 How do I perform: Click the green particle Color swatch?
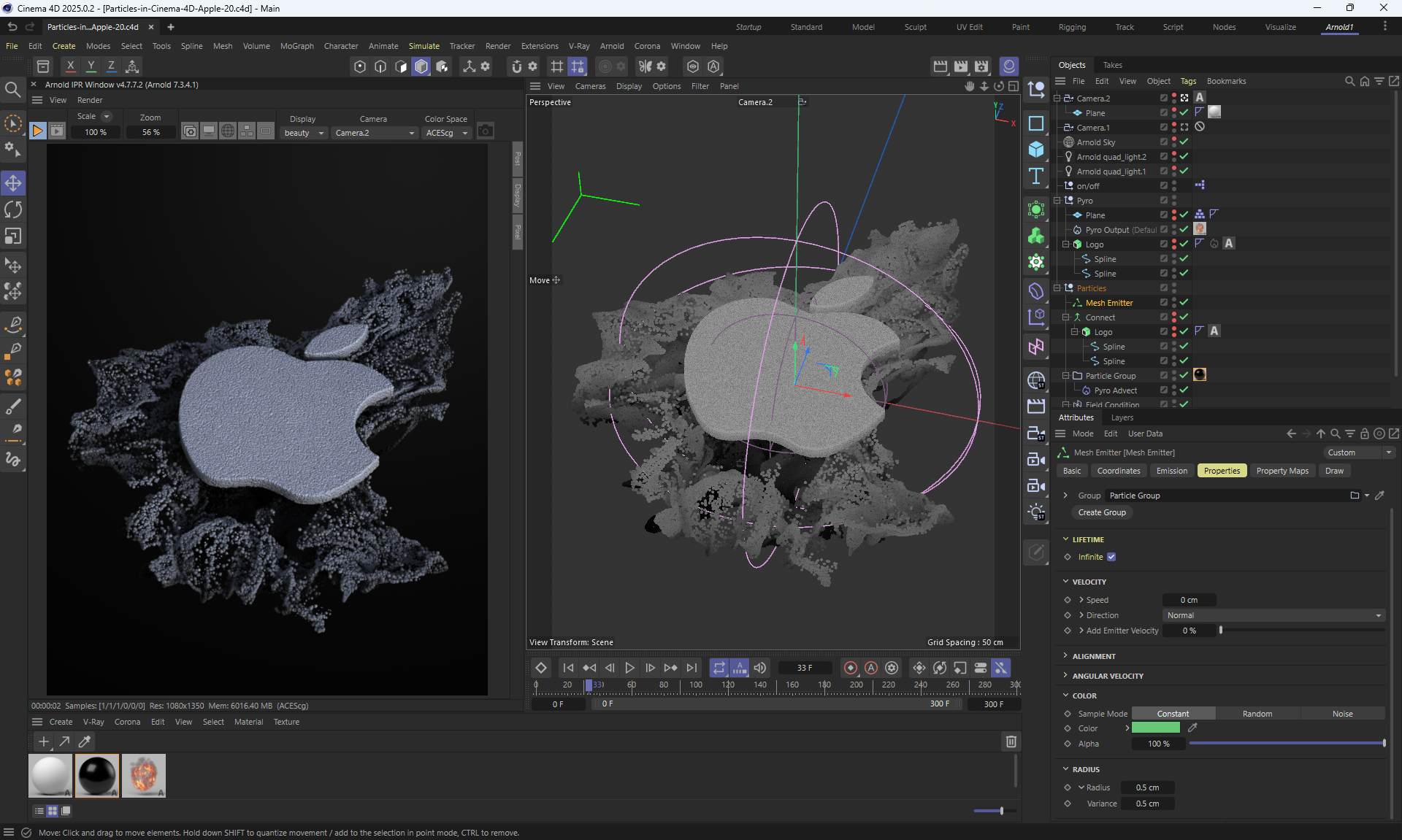click(1155, 728)
